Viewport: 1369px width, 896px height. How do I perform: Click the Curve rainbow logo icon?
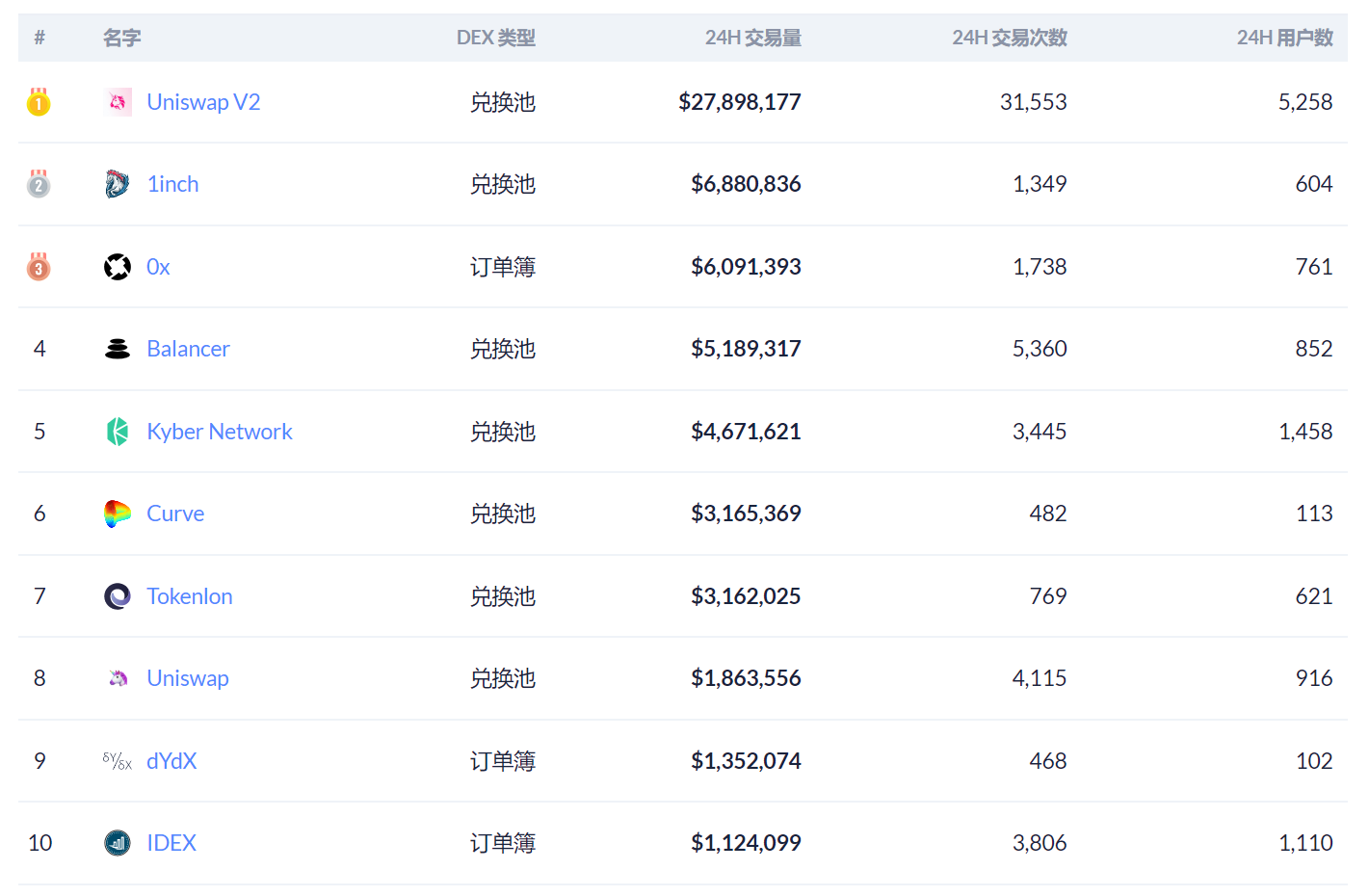(118, 514)
